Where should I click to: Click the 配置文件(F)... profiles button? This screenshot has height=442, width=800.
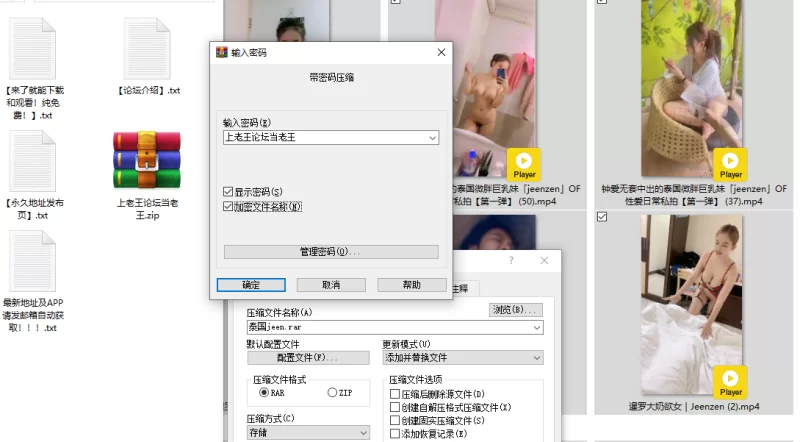coord(308,358)
